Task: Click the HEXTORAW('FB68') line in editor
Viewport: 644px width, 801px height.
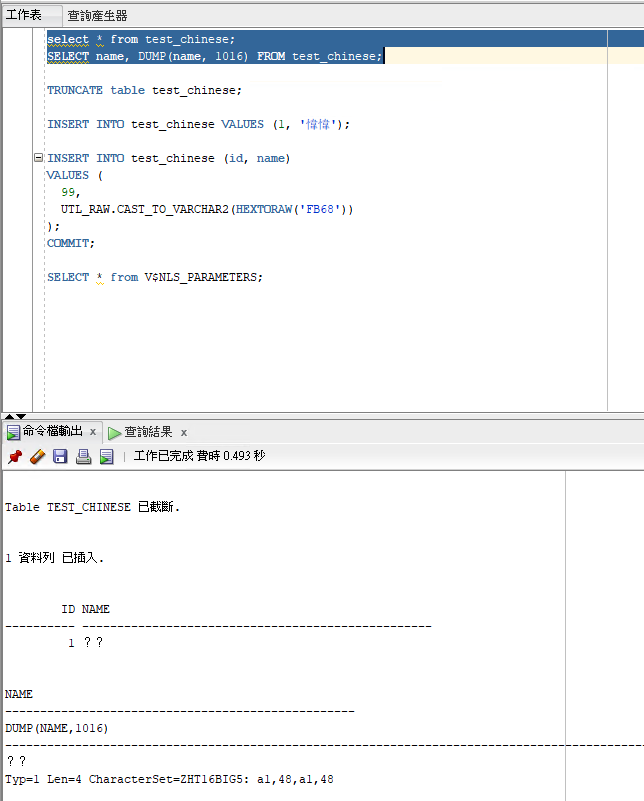Action: click(x=207, y=209)
